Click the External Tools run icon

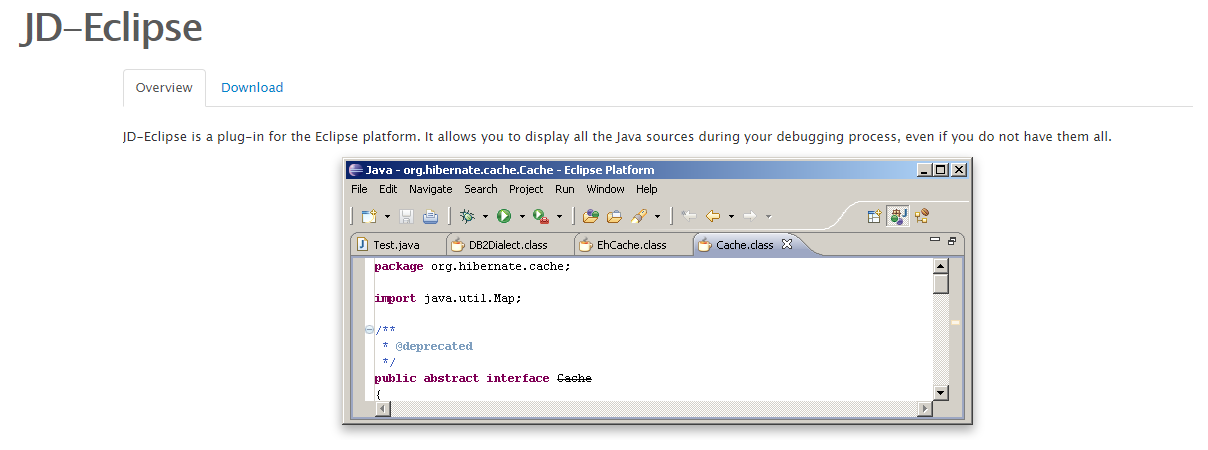pos(540,216)
